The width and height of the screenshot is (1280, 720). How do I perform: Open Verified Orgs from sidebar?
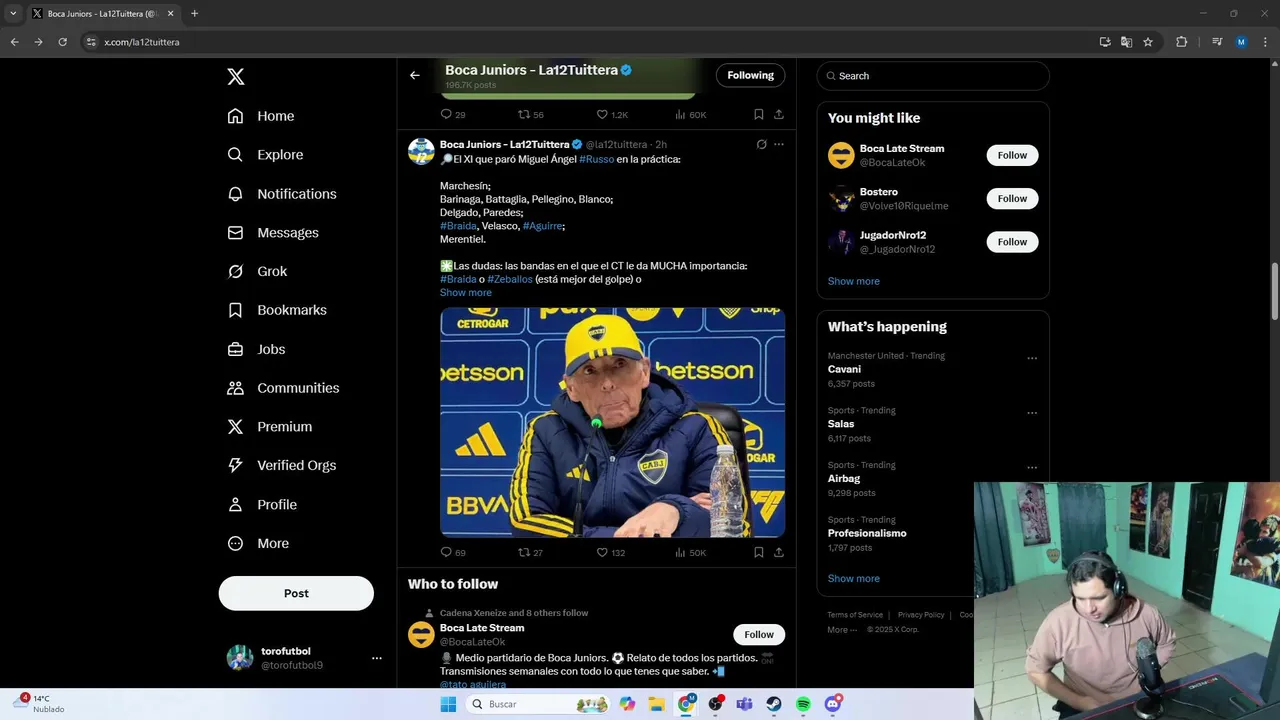pos(281,465)
